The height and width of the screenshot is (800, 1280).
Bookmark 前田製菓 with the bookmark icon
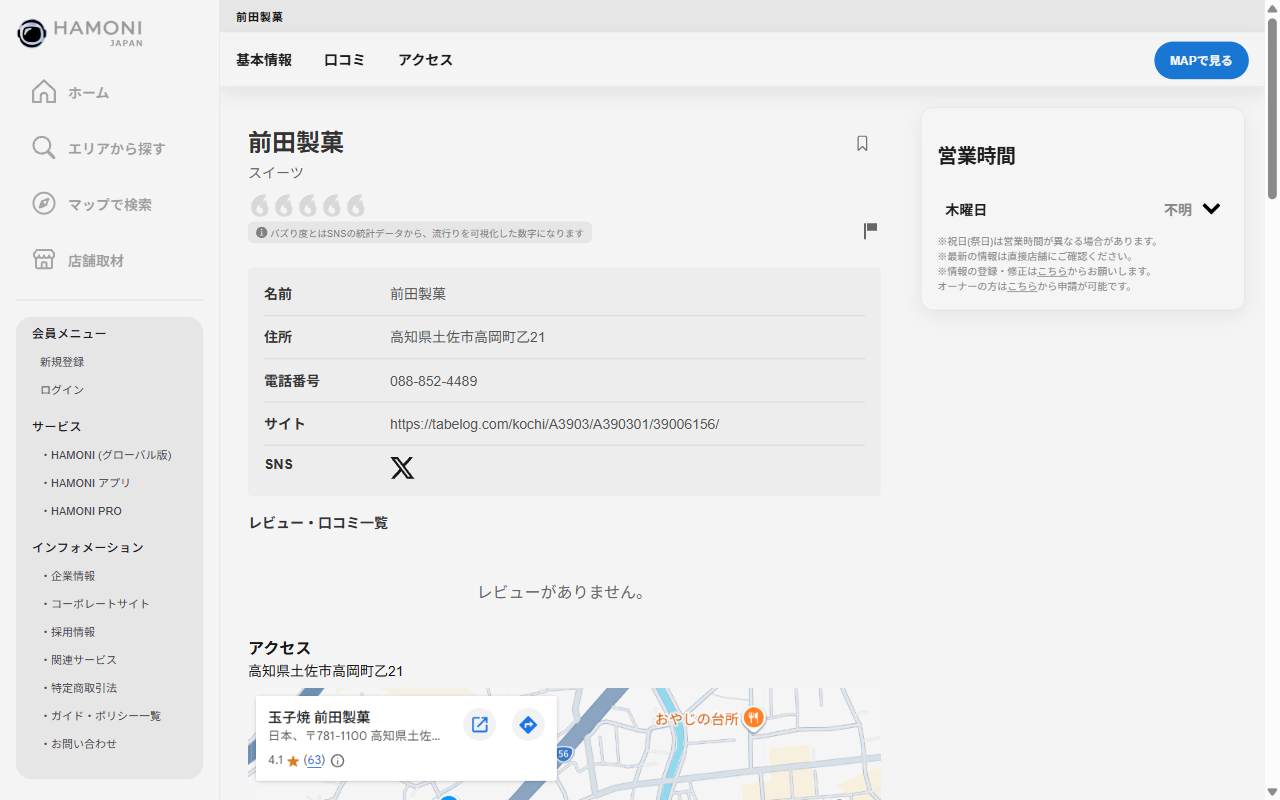pos(862,144)
